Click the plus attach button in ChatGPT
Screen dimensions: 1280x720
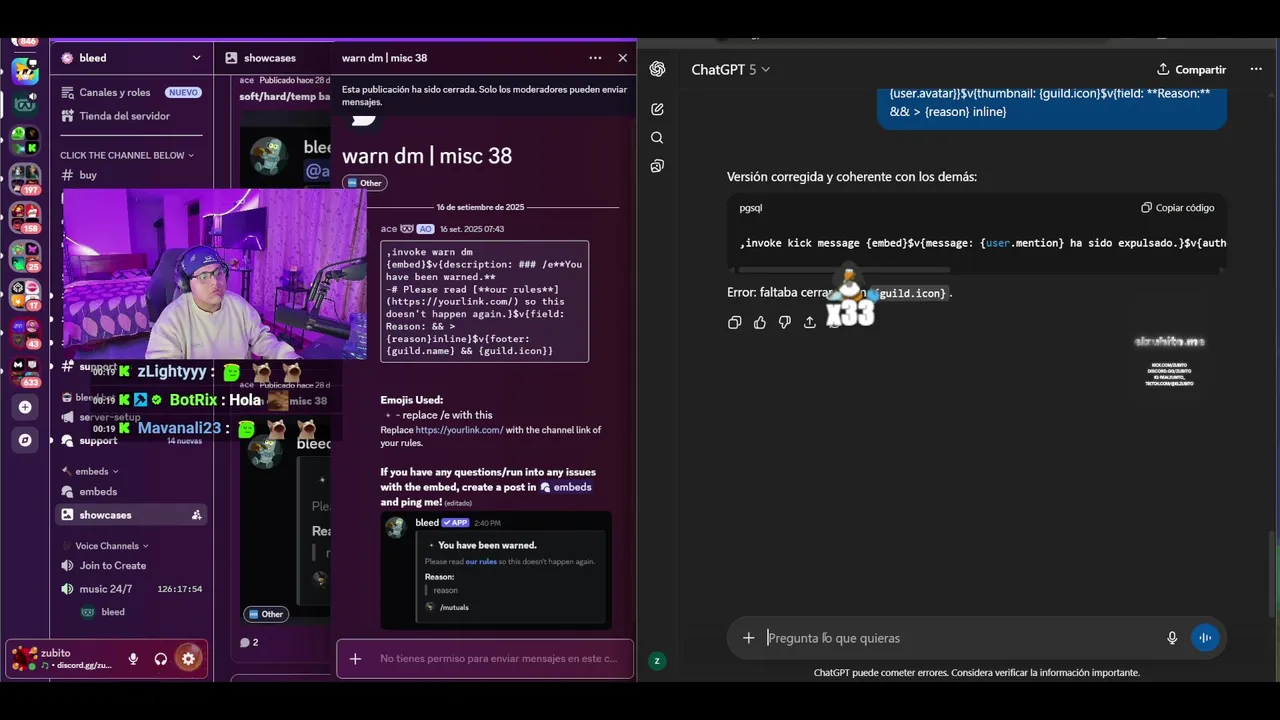748,638
